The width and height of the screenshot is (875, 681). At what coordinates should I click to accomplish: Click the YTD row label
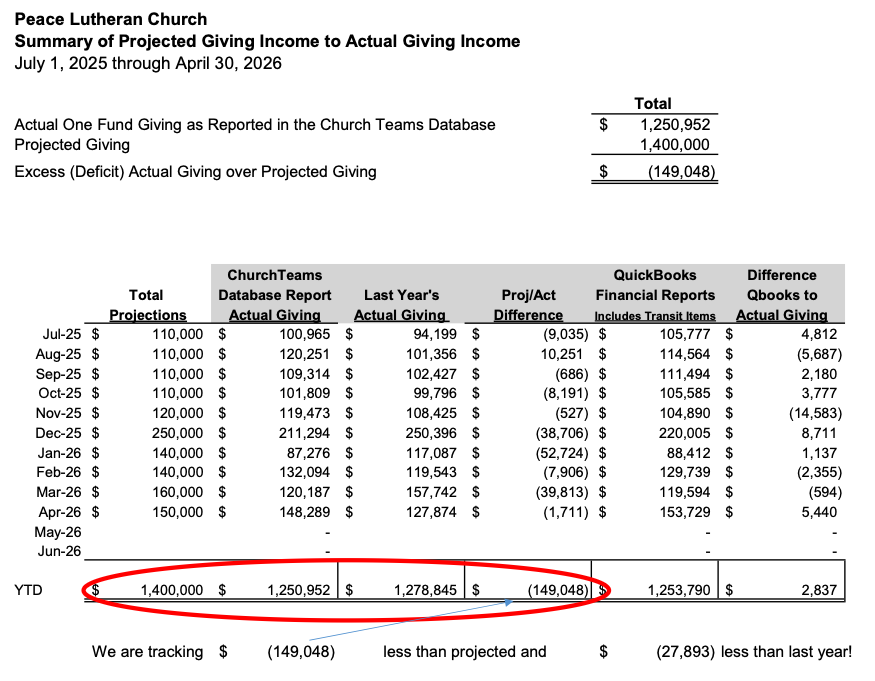click(x=28, y=590)
